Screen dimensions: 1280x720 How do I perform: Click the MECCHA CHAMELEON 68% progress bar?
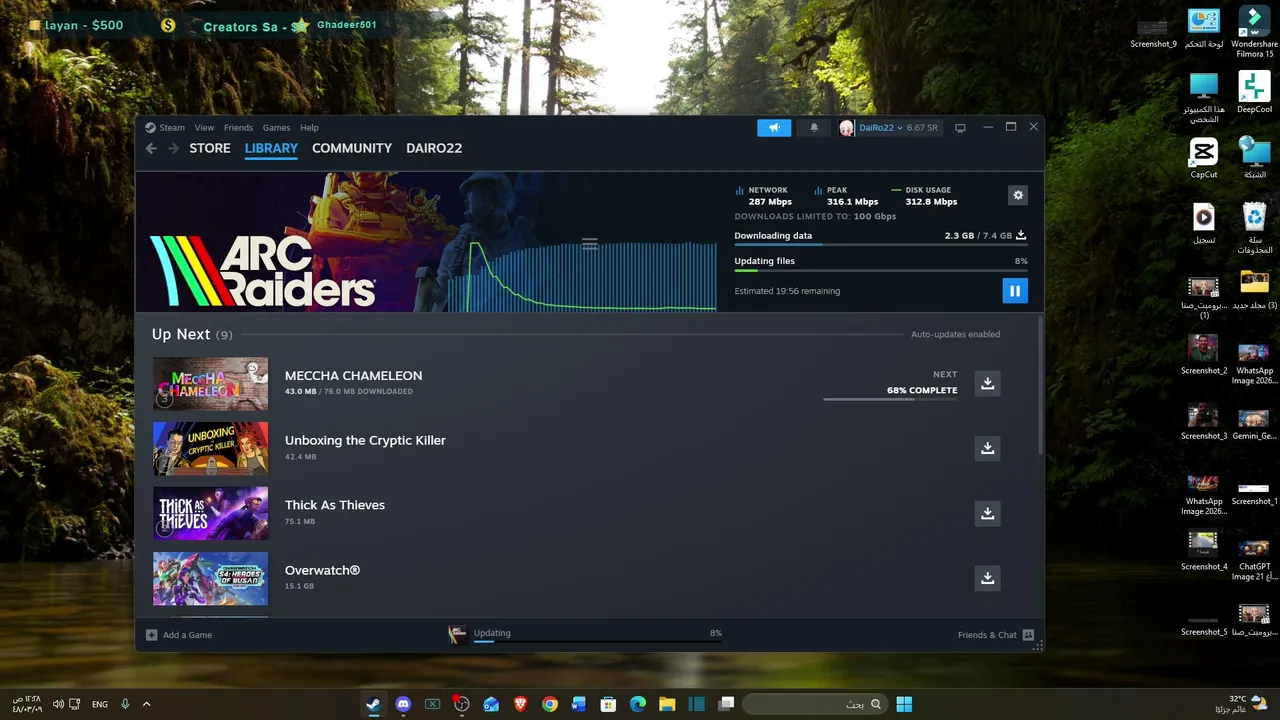[890, 399]
